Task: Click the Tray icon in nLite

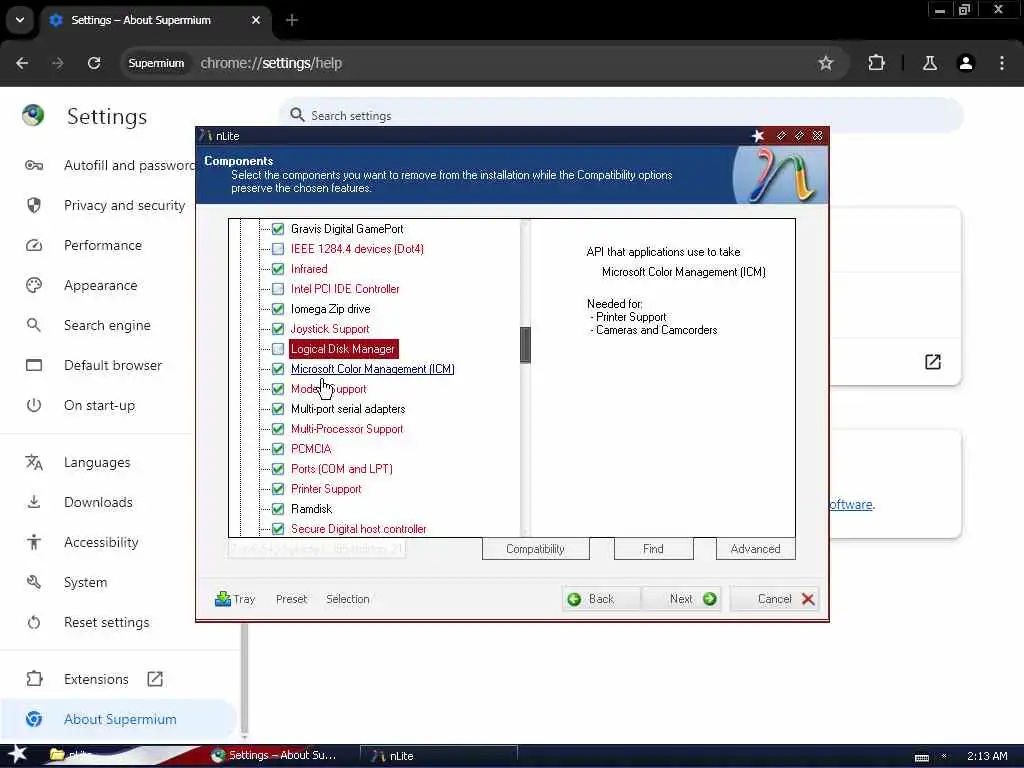Action: [x=223, y=599]
